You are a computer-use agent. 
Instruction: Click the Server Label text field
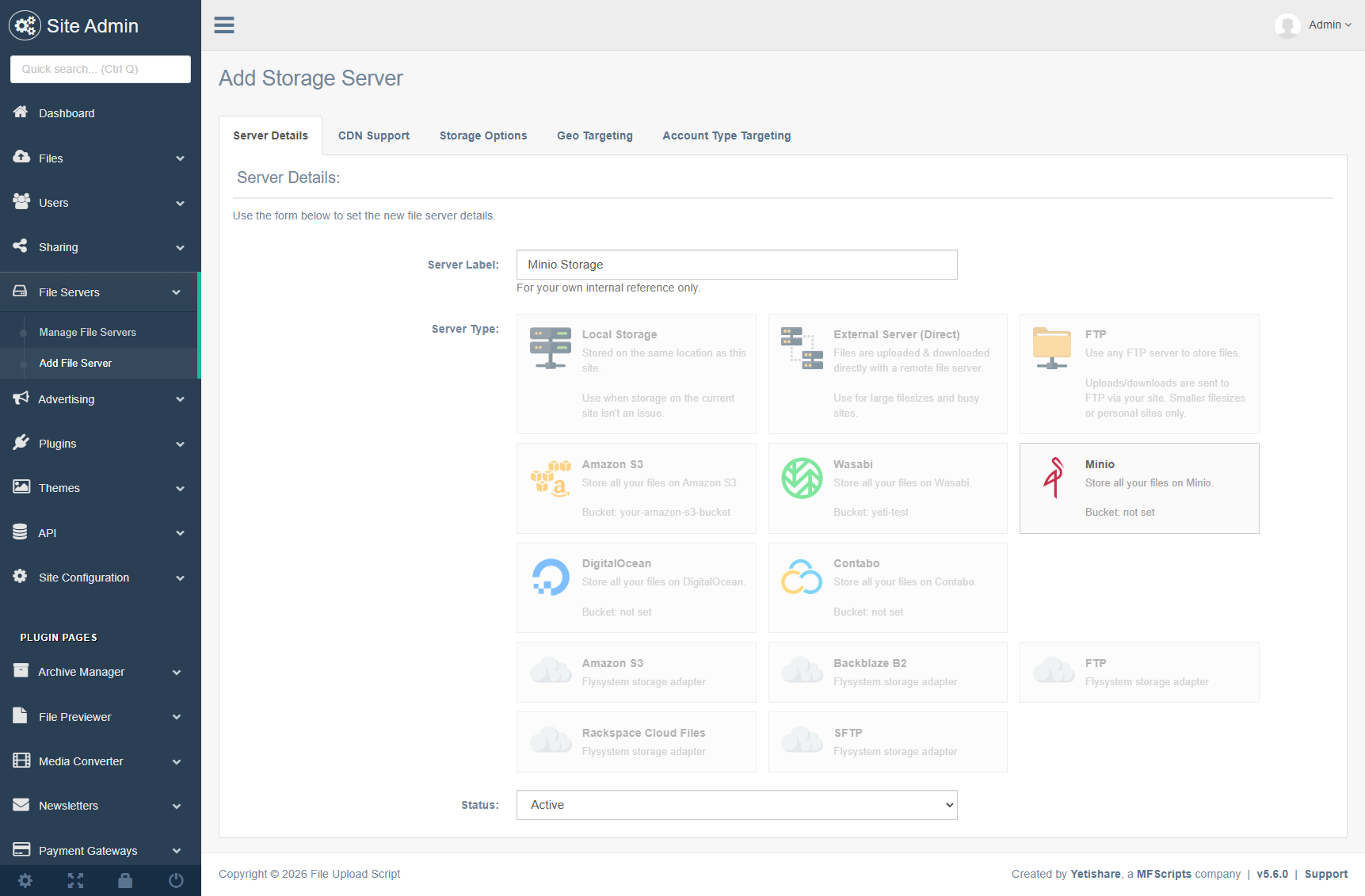coord(736,265)
